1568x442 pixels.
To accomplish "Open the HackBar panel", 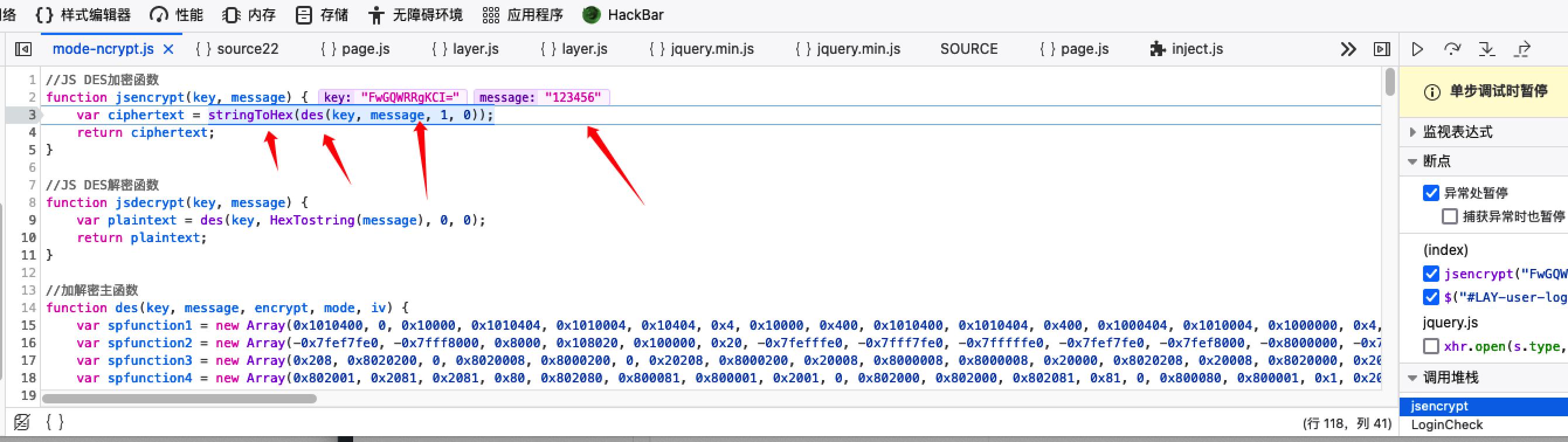I will 623,15.
